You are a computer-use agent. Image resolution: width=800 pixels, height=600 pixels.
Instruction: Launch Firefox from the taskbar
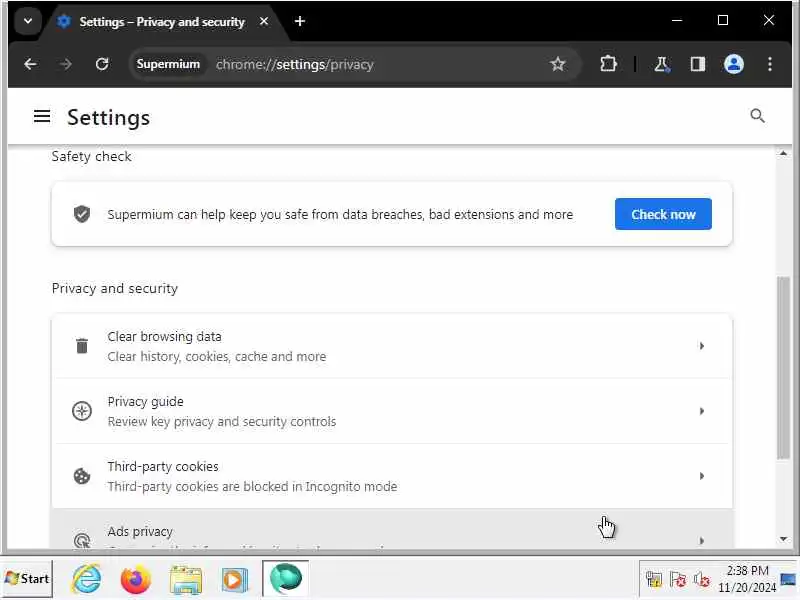pos(136,579)
